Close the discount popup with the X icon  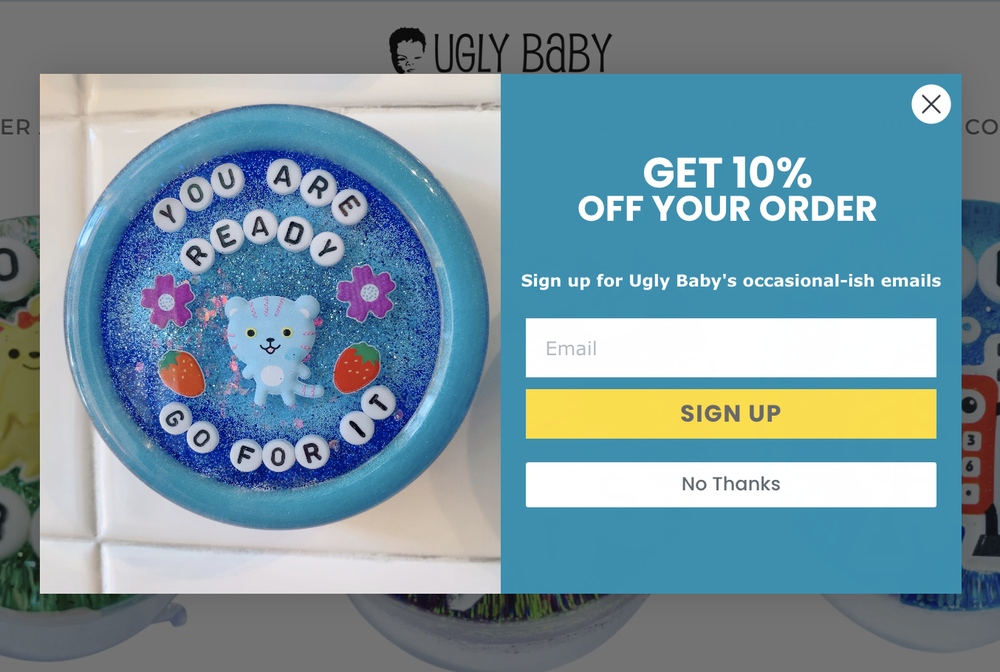930,104
